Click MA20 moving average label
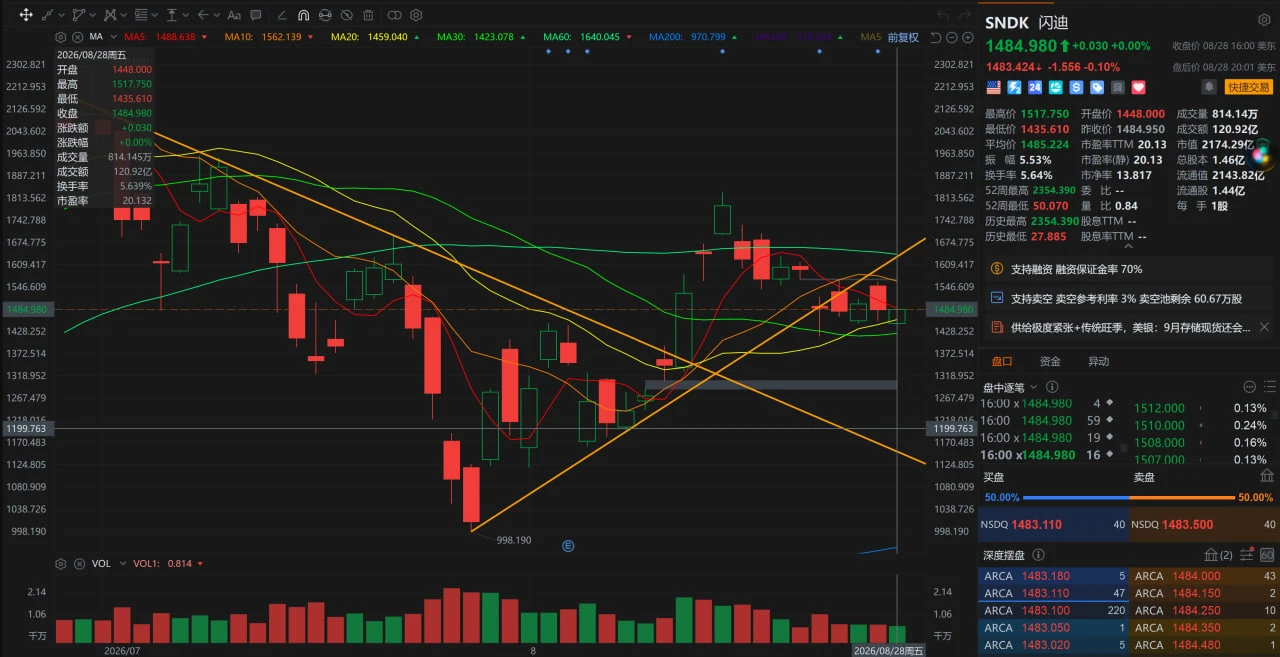1280x657 pixels. 345,37
